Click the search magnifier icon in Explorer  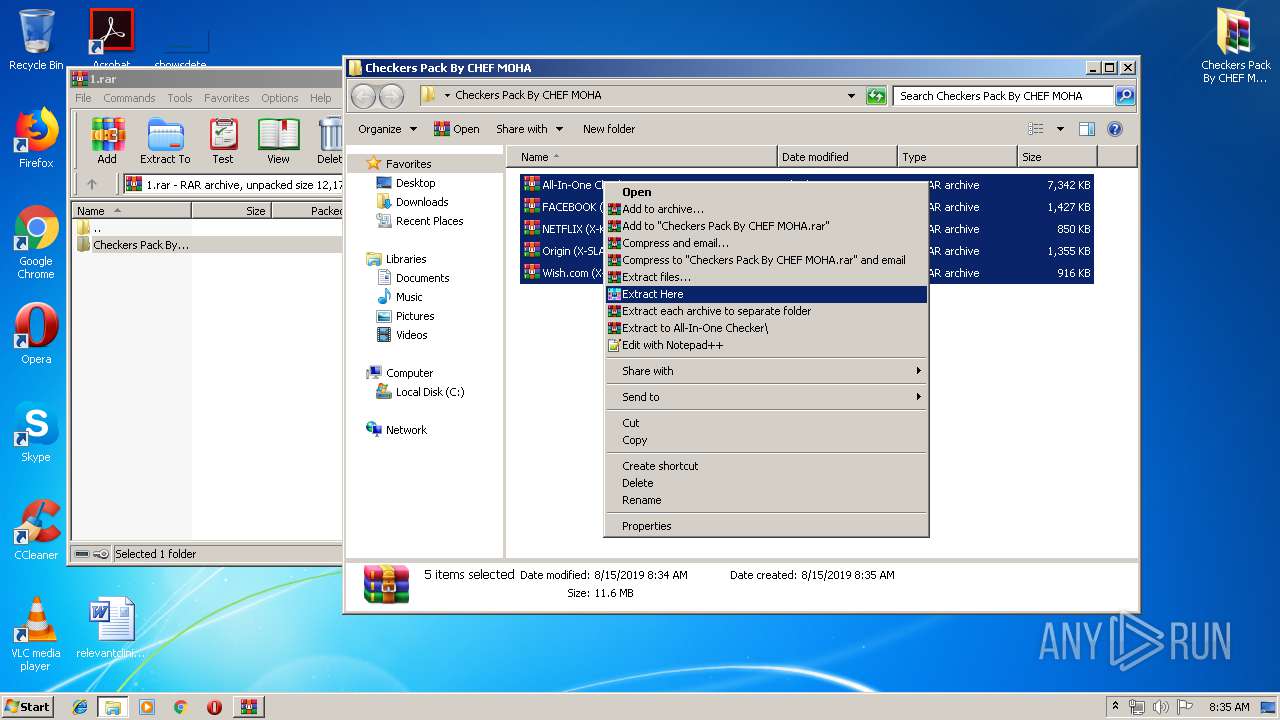click(1125, 96)
